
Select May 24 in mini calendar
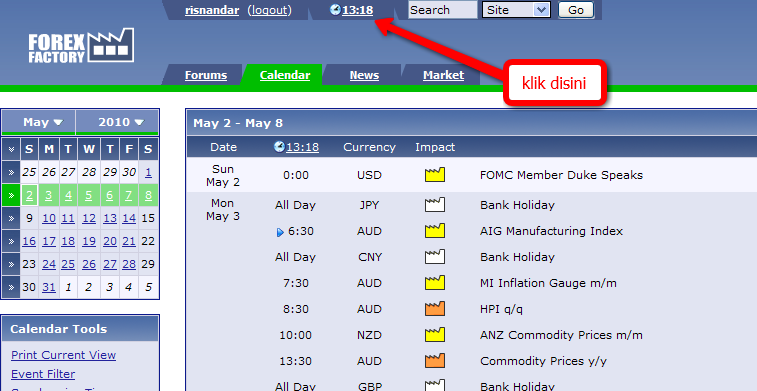pos(49,264)
